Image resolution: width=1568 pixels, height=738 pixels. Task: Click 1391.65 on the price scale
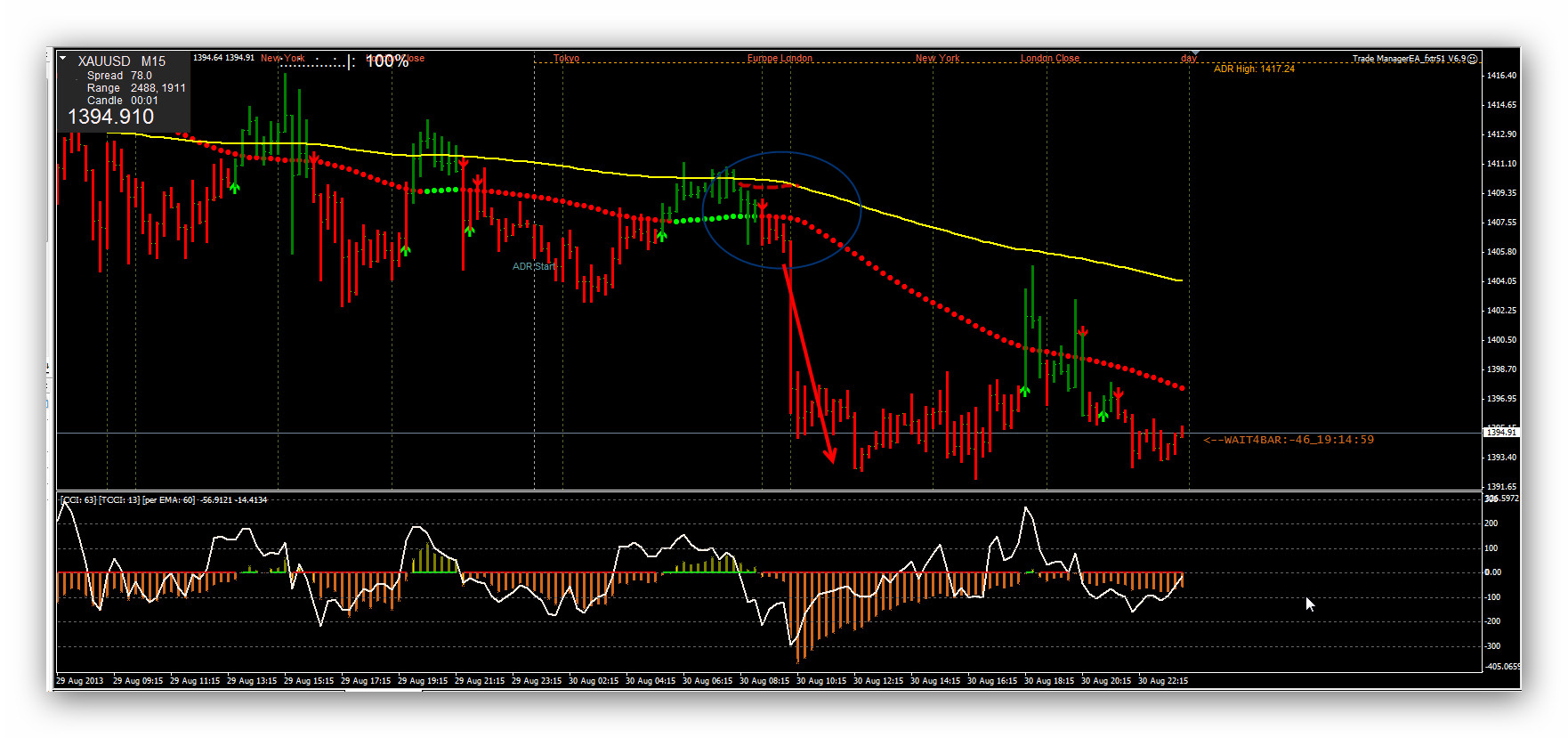coord(1501,487)
